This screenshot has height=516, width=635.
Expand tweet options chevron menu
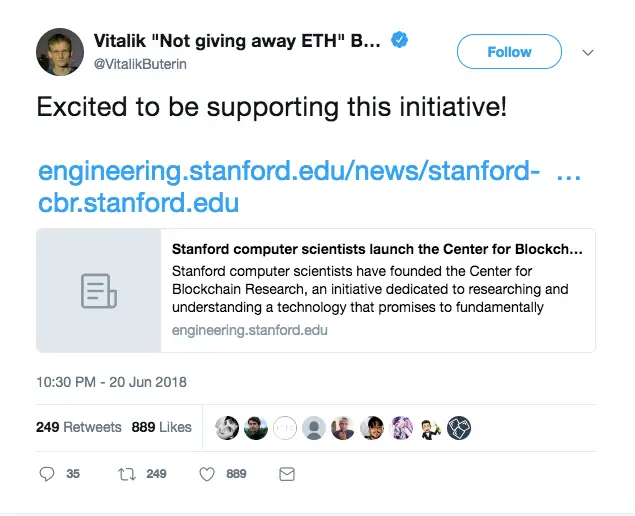tap(588, 52)
